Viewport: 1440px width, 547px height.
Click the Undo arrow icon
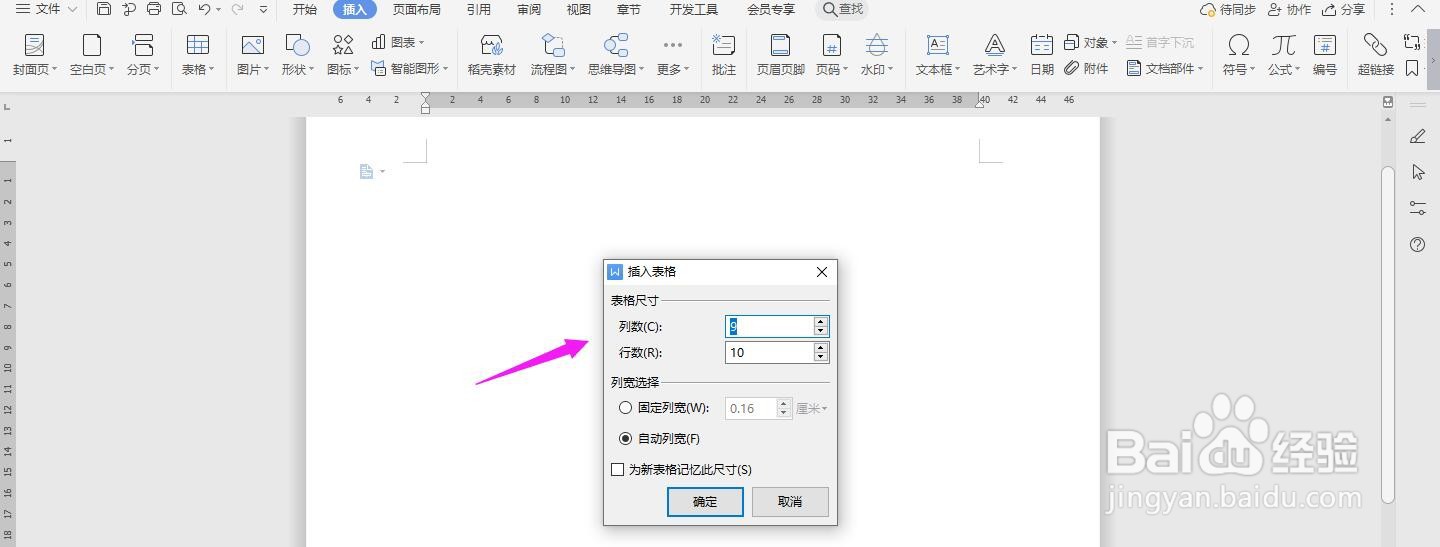(x=204, y=9)
